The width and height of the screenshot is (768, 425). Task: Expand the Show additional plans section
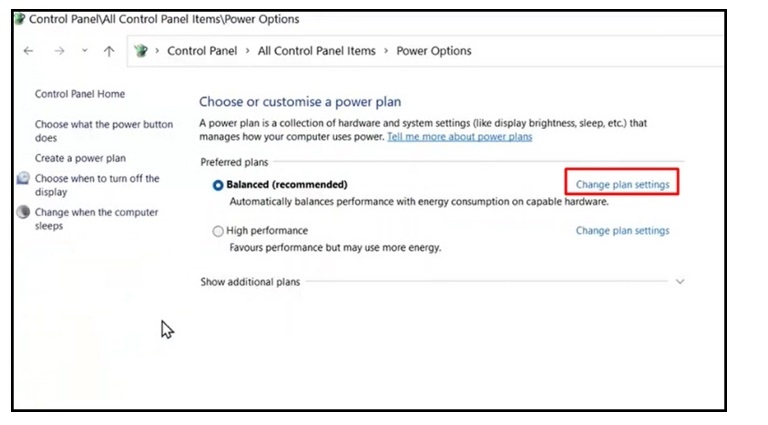click(680, 282)
